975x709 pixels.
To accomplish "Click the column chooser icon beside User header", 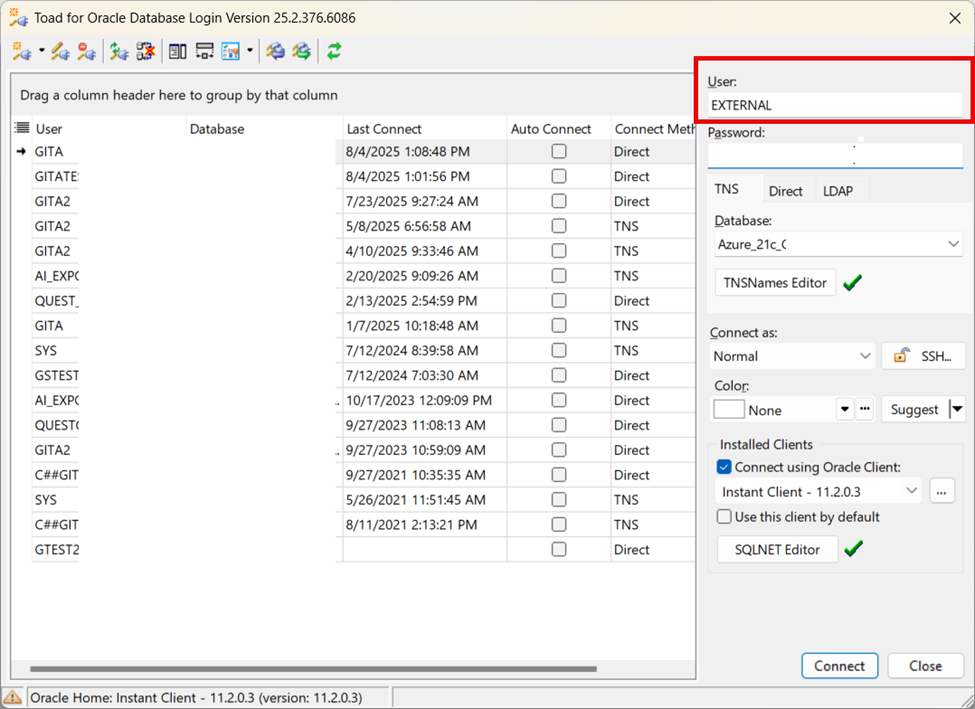I will [x=22, y=128].
